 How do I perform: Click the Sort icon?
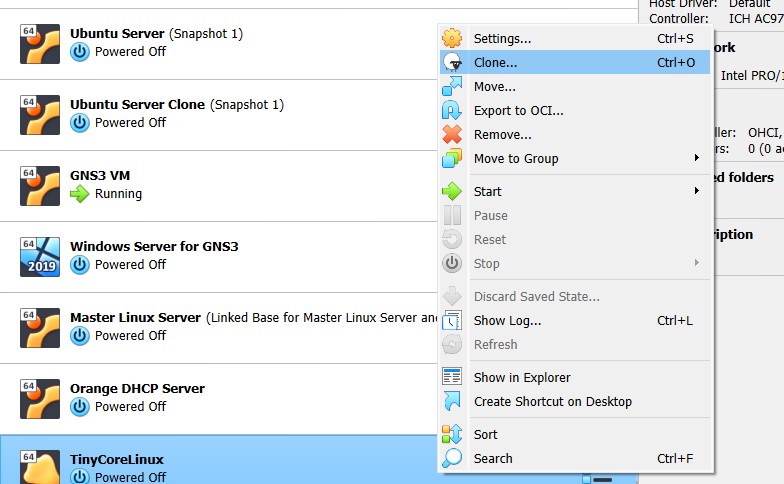452,434
